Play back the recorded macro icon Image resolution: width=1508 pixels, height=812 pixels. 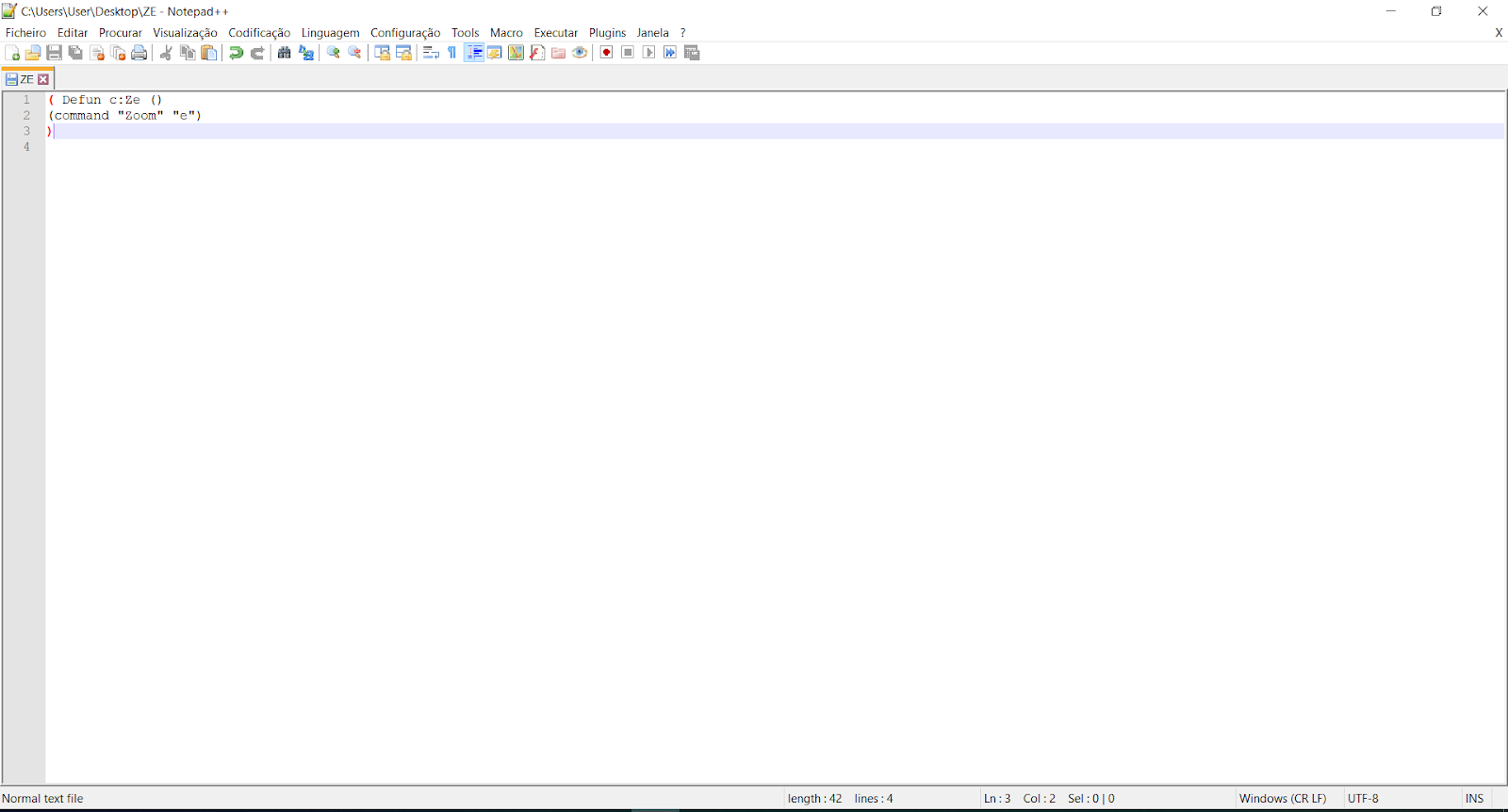click(x=648, y=53)
